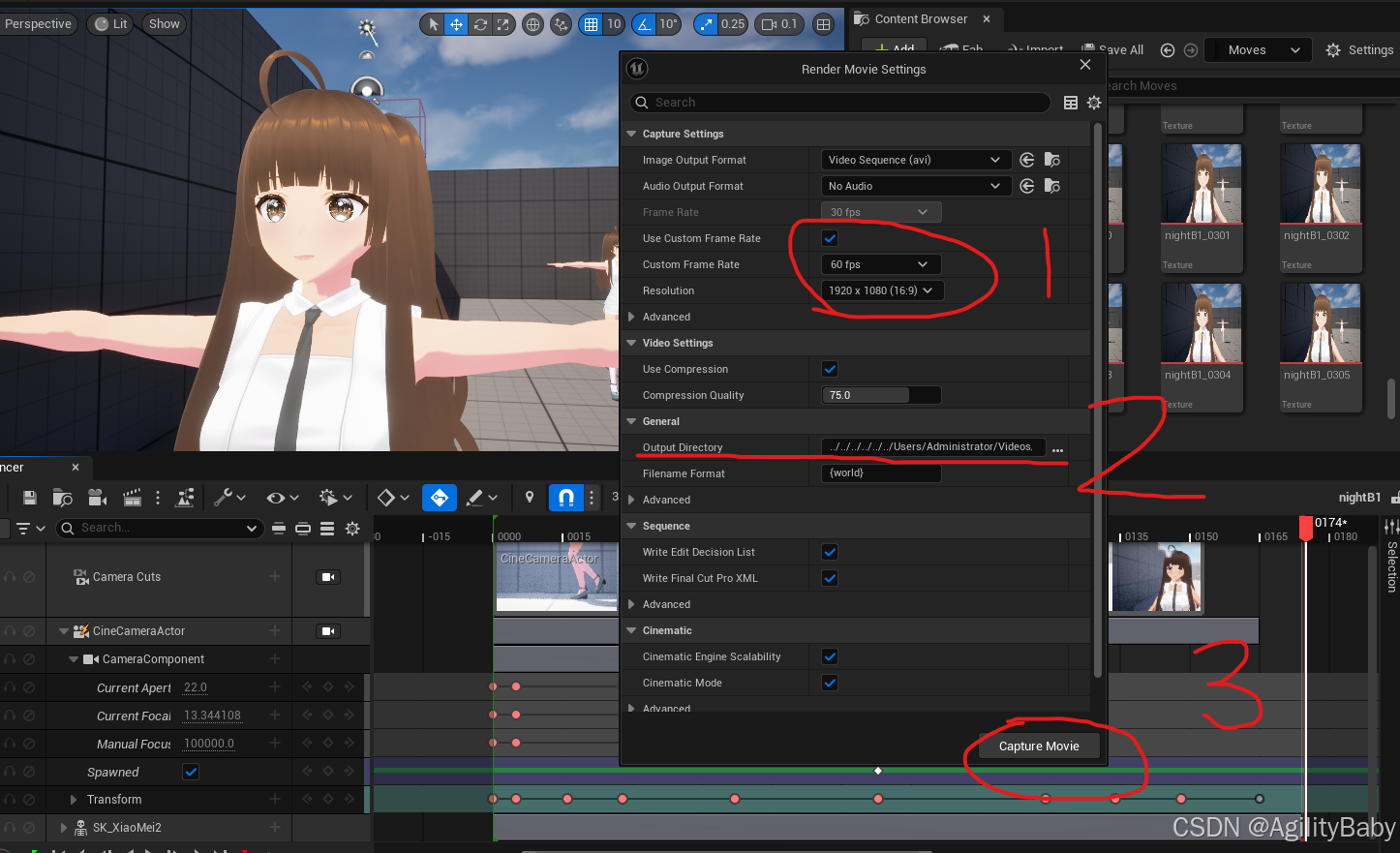The width and height of the screenshot is (1400, 853).
Task: Expand Advanced under Capture Settings
Action: tap(631, 317)
